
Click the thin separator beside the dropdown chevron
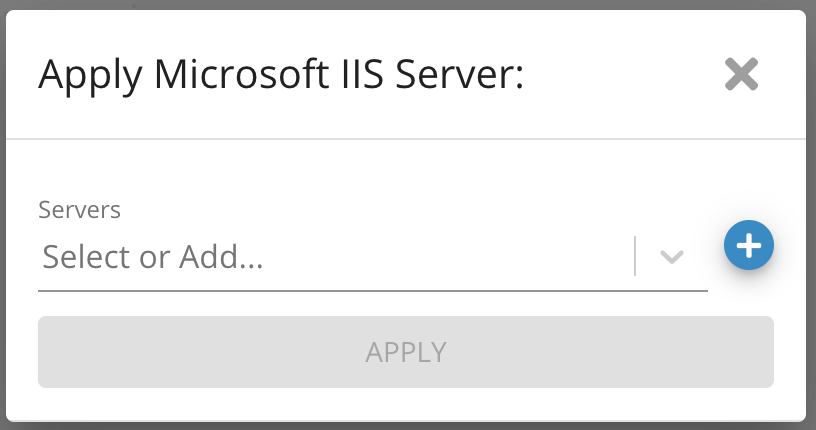pos(635,257)
